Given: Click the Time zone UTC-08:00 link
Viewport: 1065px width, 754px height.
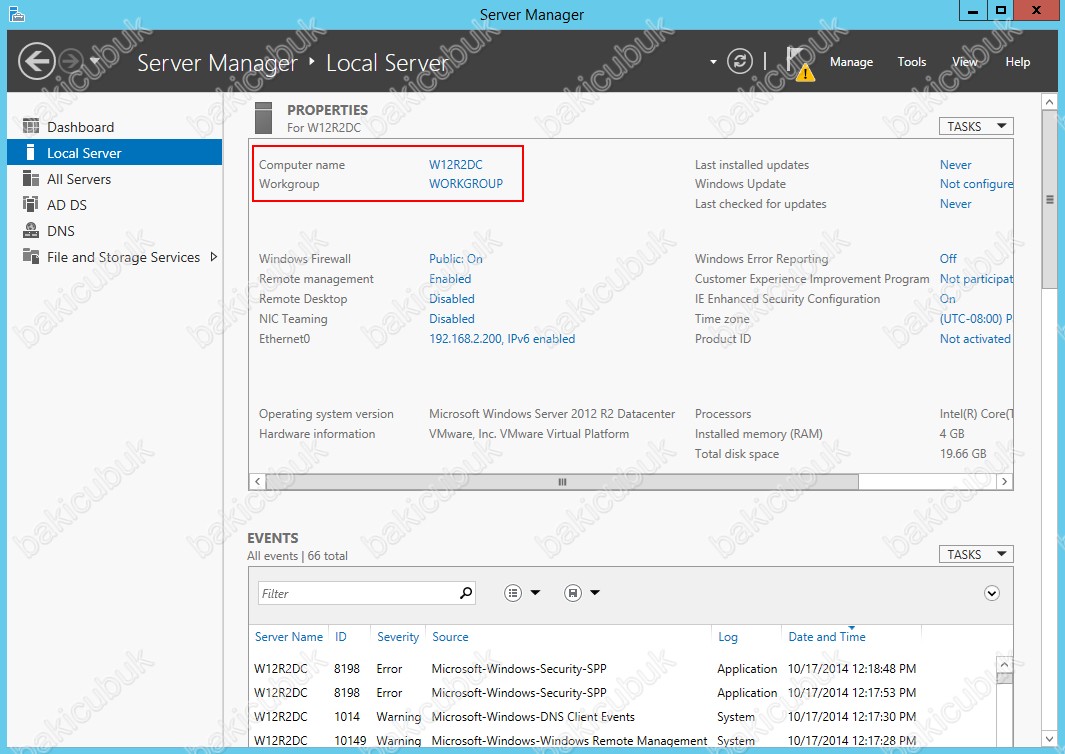Looking at the screenshot, I should point(976,319).
